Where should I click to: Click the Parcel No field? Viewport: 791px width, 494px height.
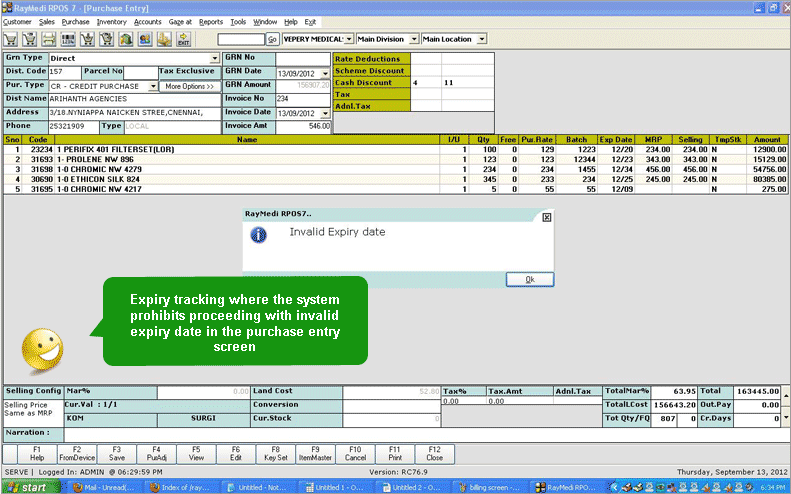click(141, 72)
